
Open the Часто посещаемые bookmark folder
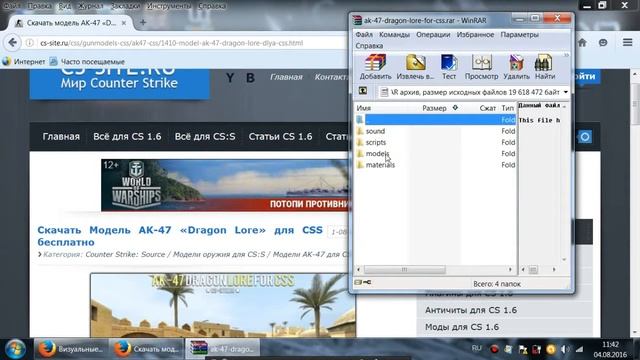87,62
